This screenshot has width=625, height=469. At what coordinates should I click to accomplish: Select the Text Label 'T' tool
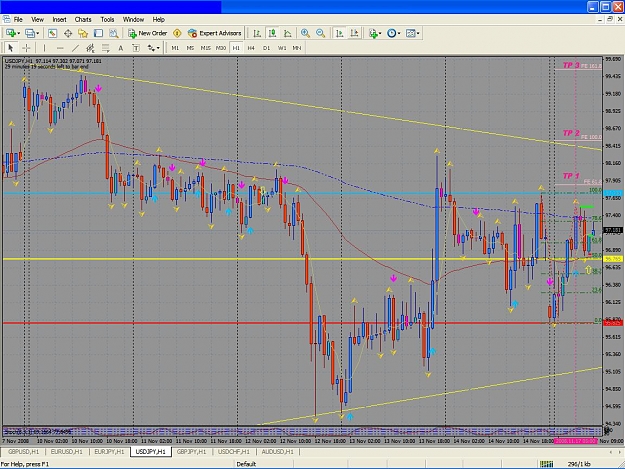point(136,48)
